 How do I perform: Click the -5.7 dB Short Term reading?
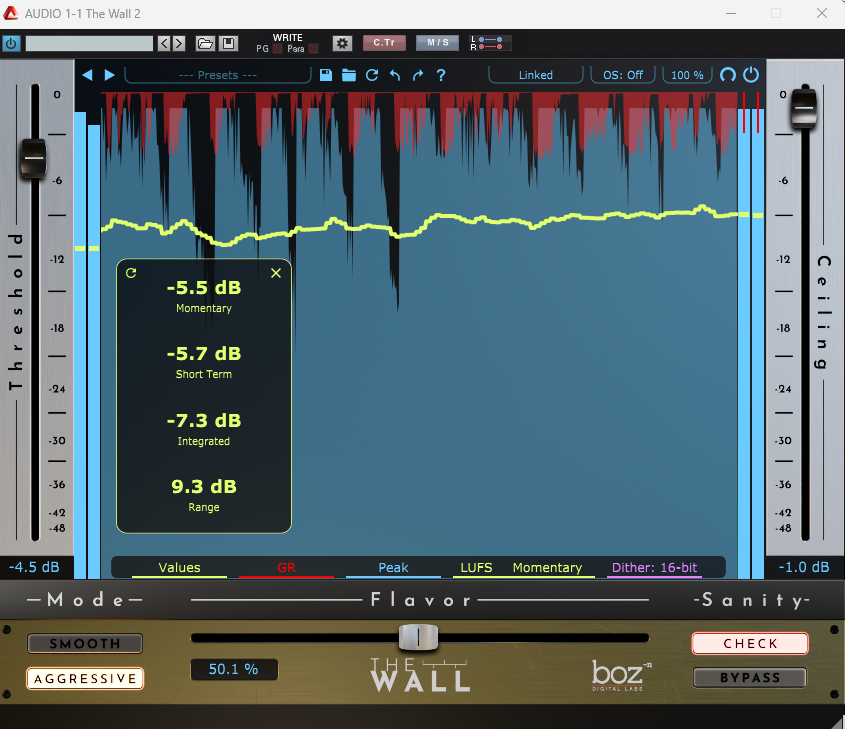click(204, 354)
